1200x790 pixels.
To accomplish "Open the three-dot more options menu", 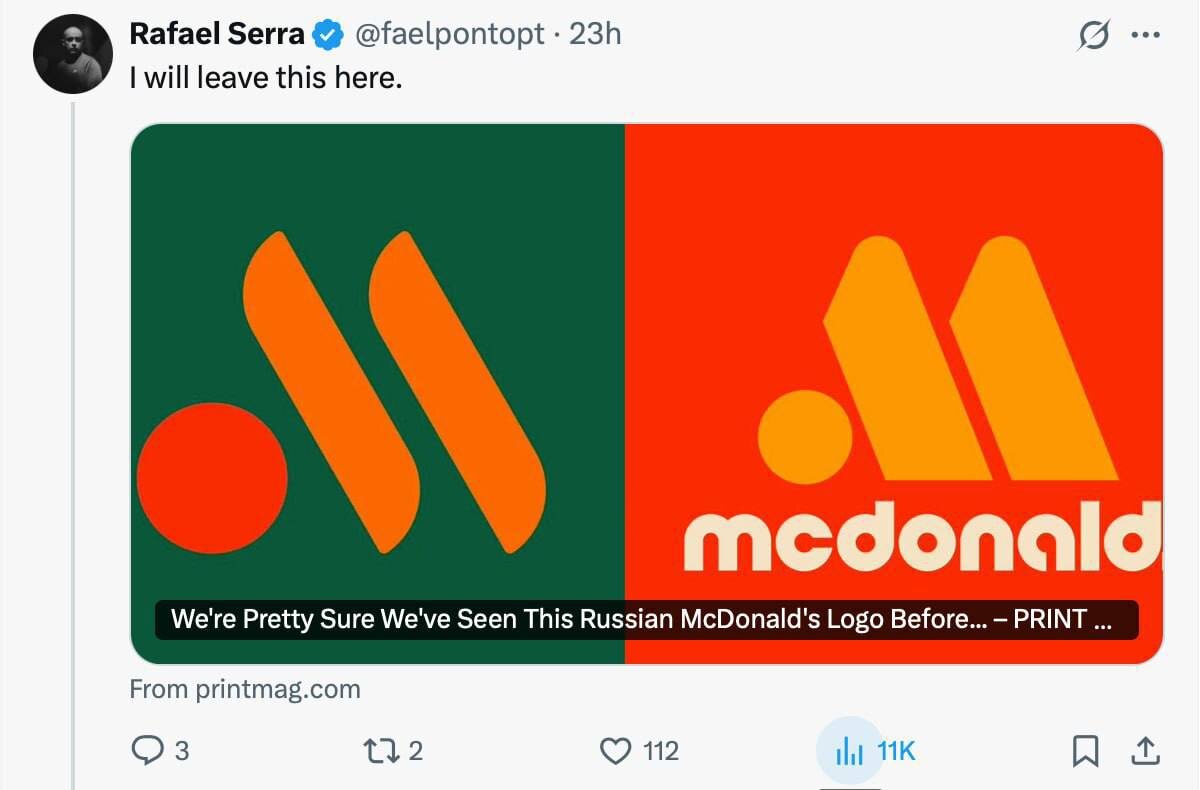I will coord(1143,35).
